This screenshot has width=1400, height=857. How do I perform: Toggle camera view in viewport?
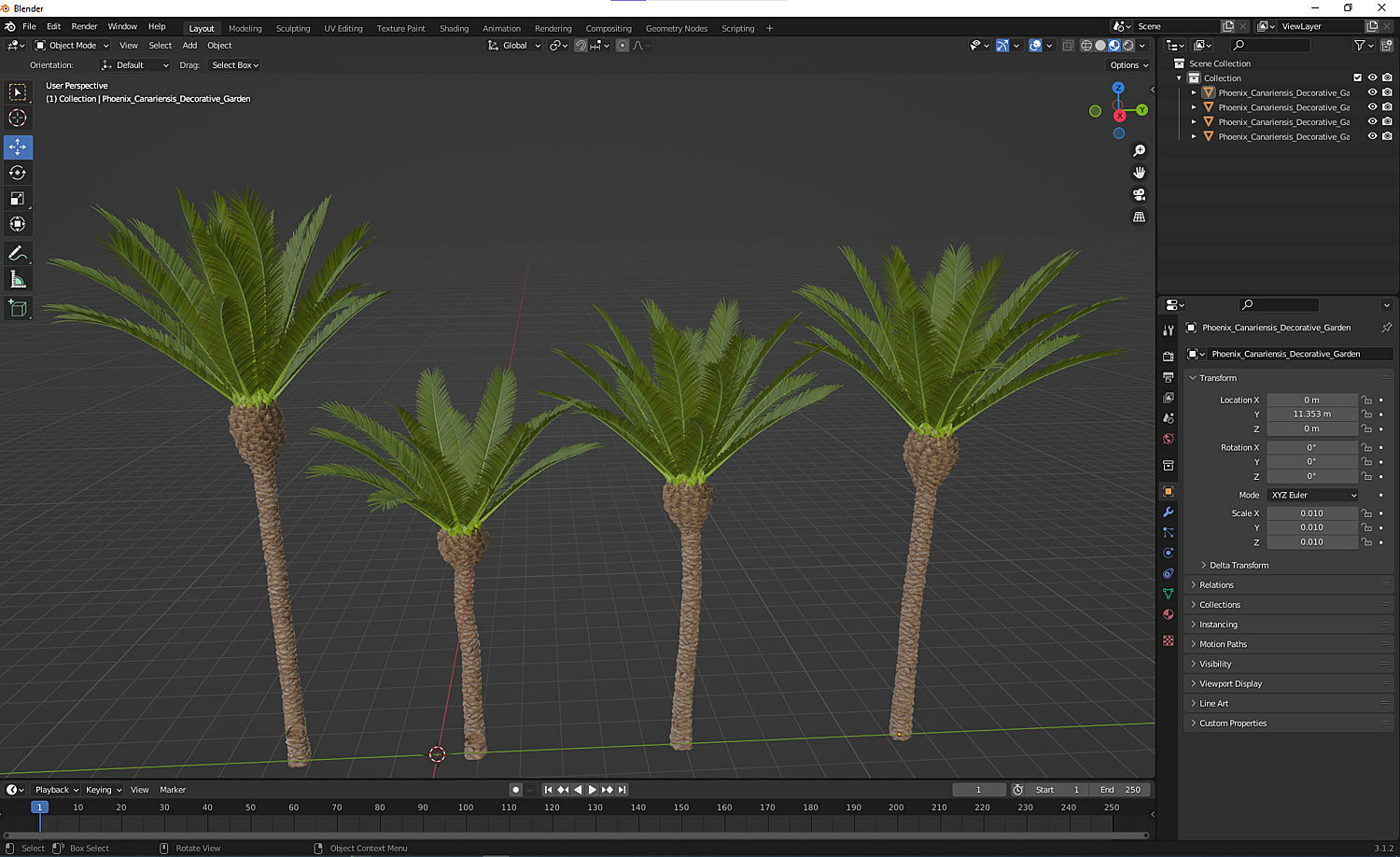(x=1139, y=194)
